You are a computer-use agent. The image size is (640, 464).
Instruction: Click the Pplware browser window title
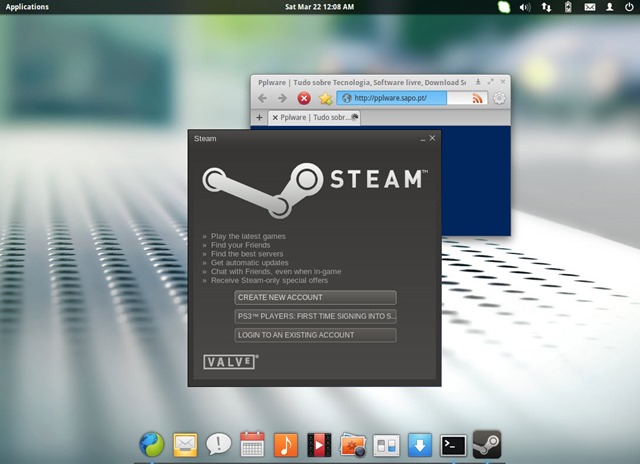[362, 82]
